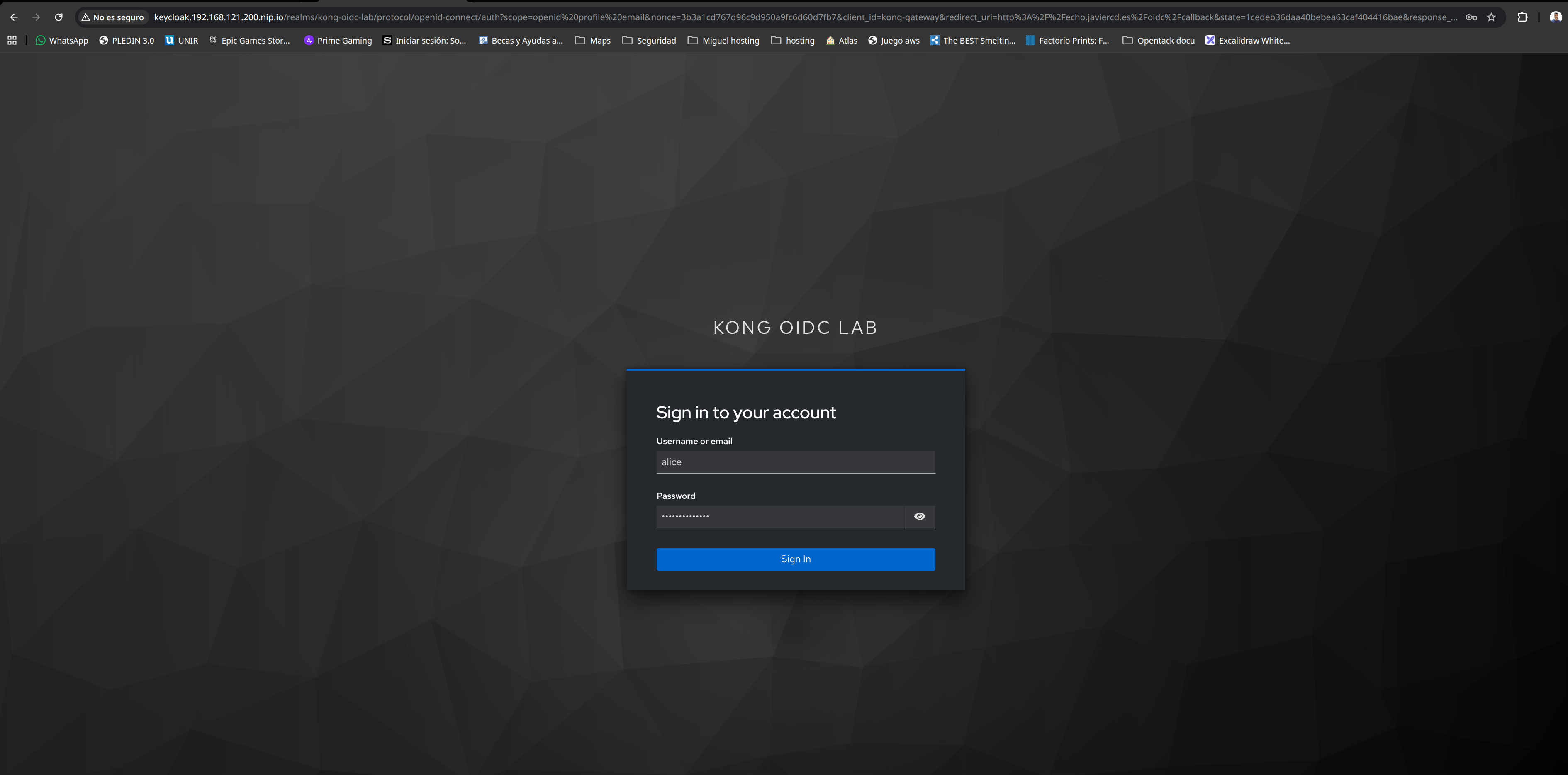
Task: Open 'The BEST Smeltin...' bookmark
Action: (973, 40)
